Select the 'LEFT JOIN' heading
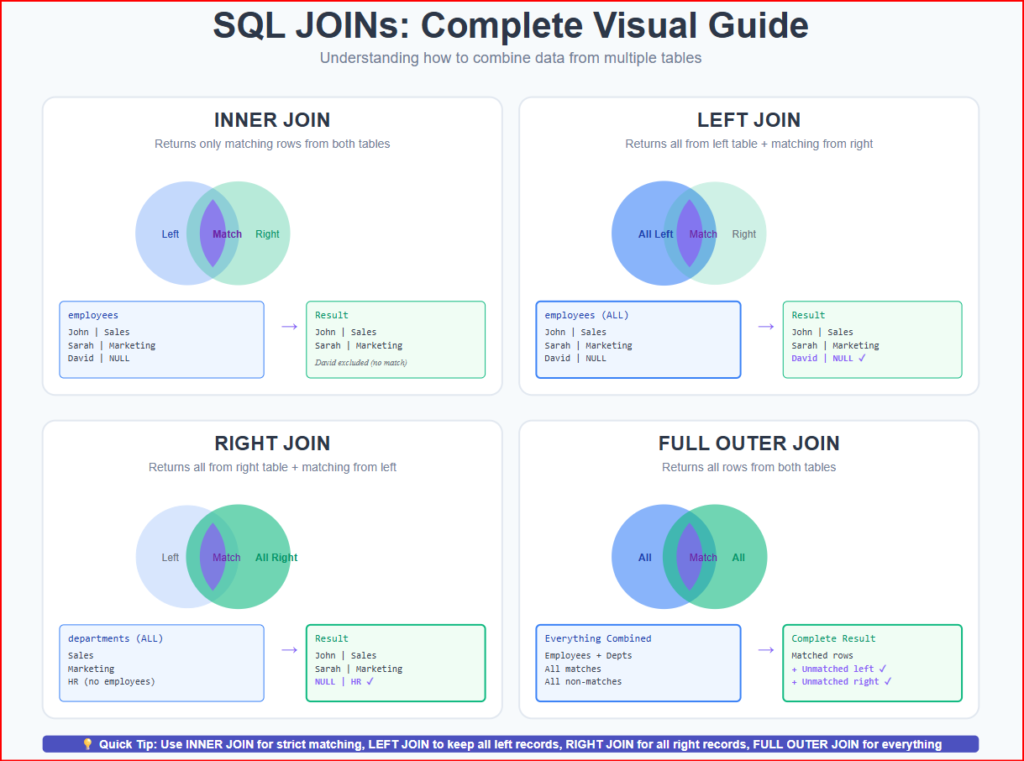This screenshot has width=1024, height=761. pos(749,120)
